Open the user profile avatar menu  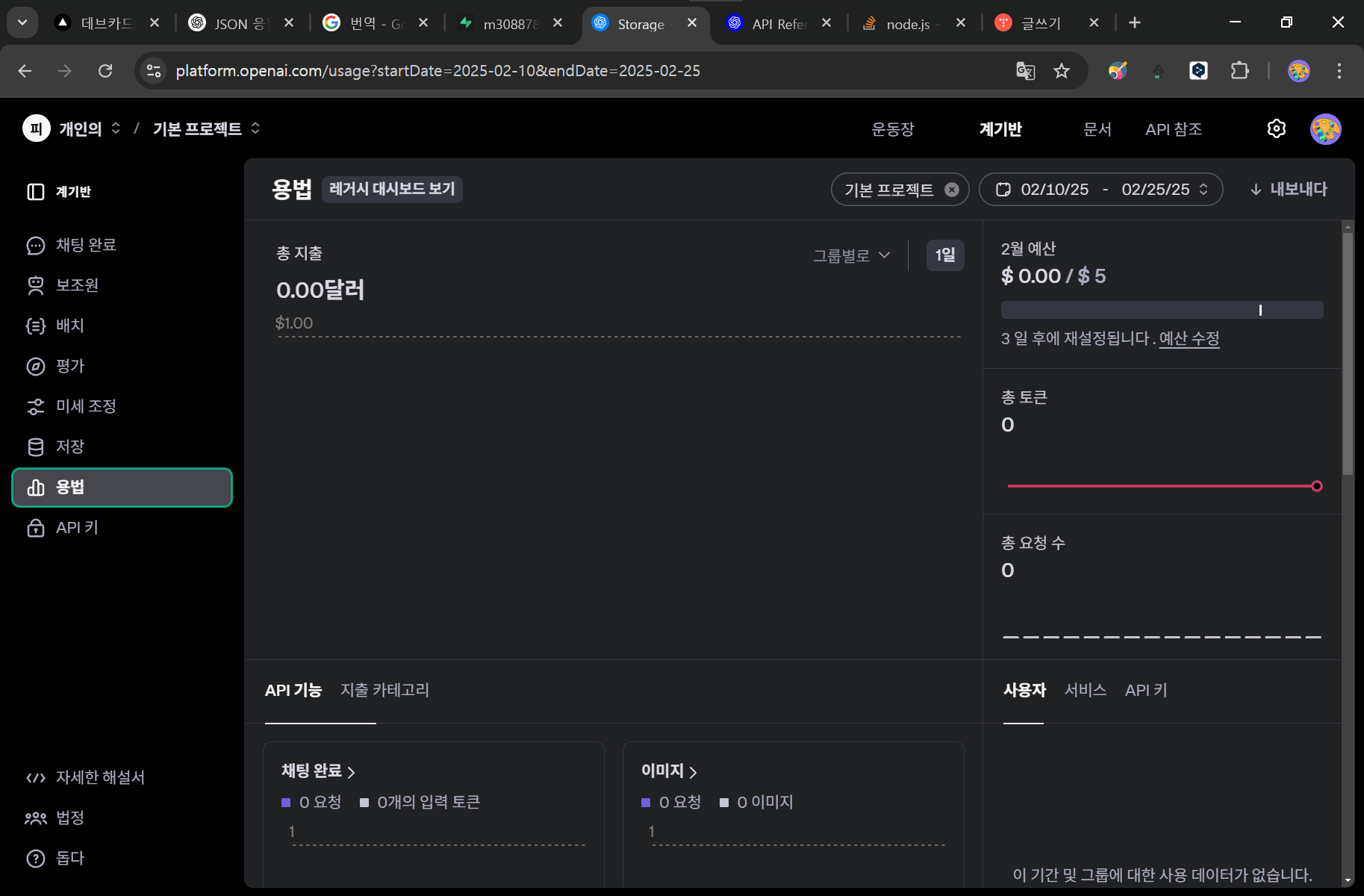pyautogui.click(x=1326, y=129)
